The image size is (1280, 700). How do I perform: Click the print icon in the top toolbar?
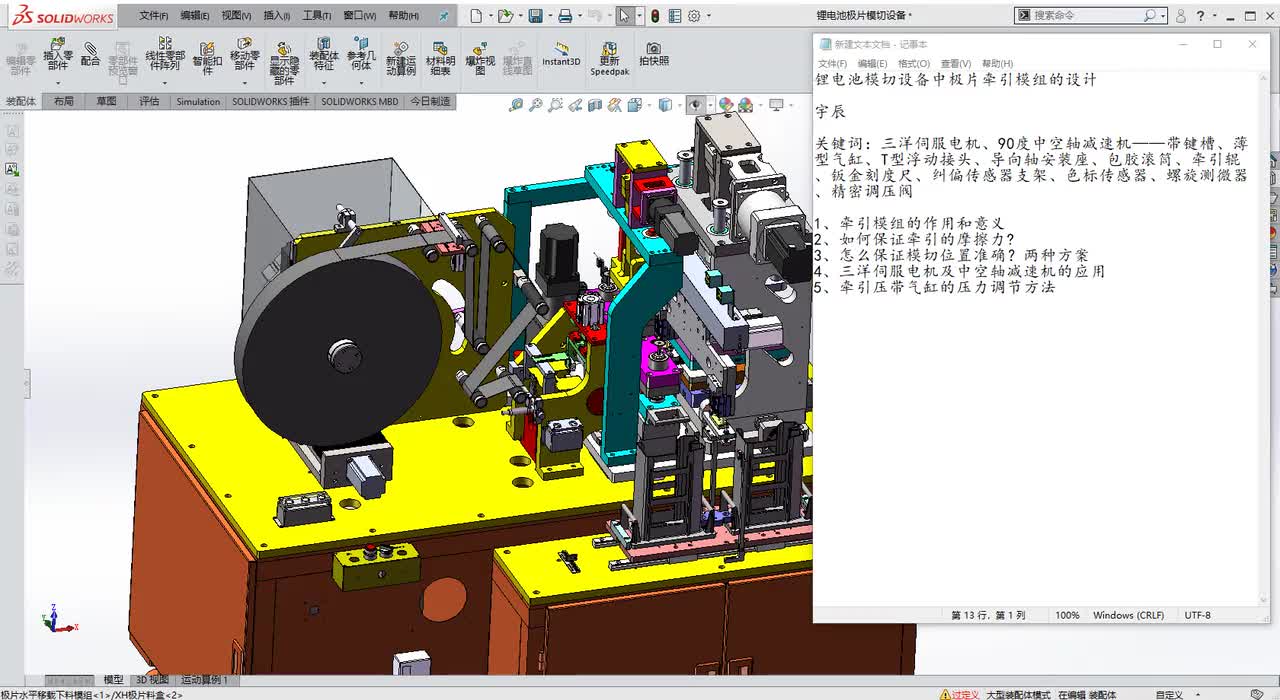565,16
